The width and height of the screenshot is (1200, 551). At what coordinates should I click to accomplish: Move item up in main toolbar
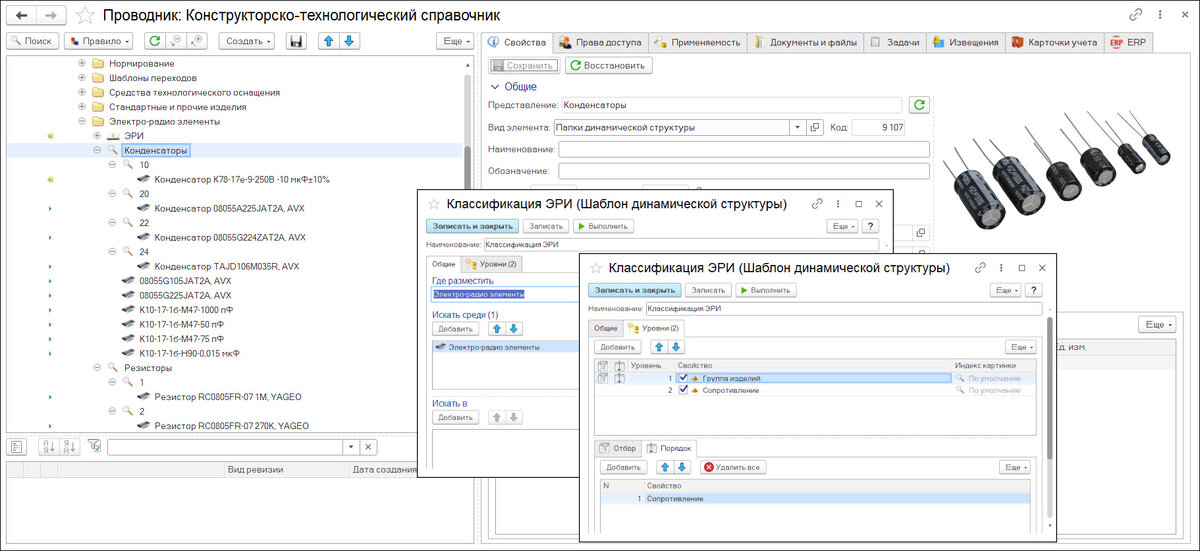click(328, 41)
